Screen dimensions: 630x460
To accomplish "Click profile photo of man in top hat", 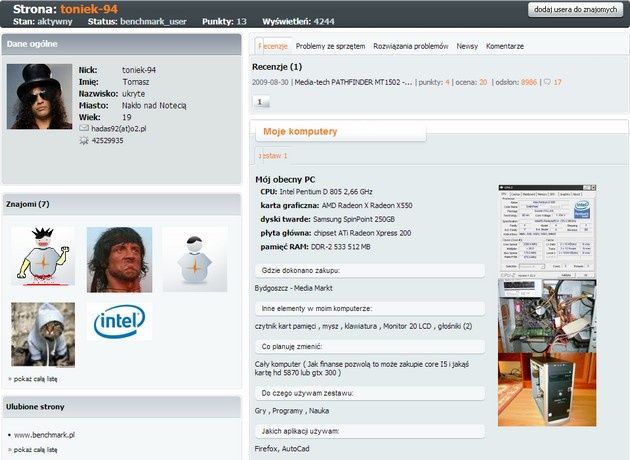I will point(39,96).
